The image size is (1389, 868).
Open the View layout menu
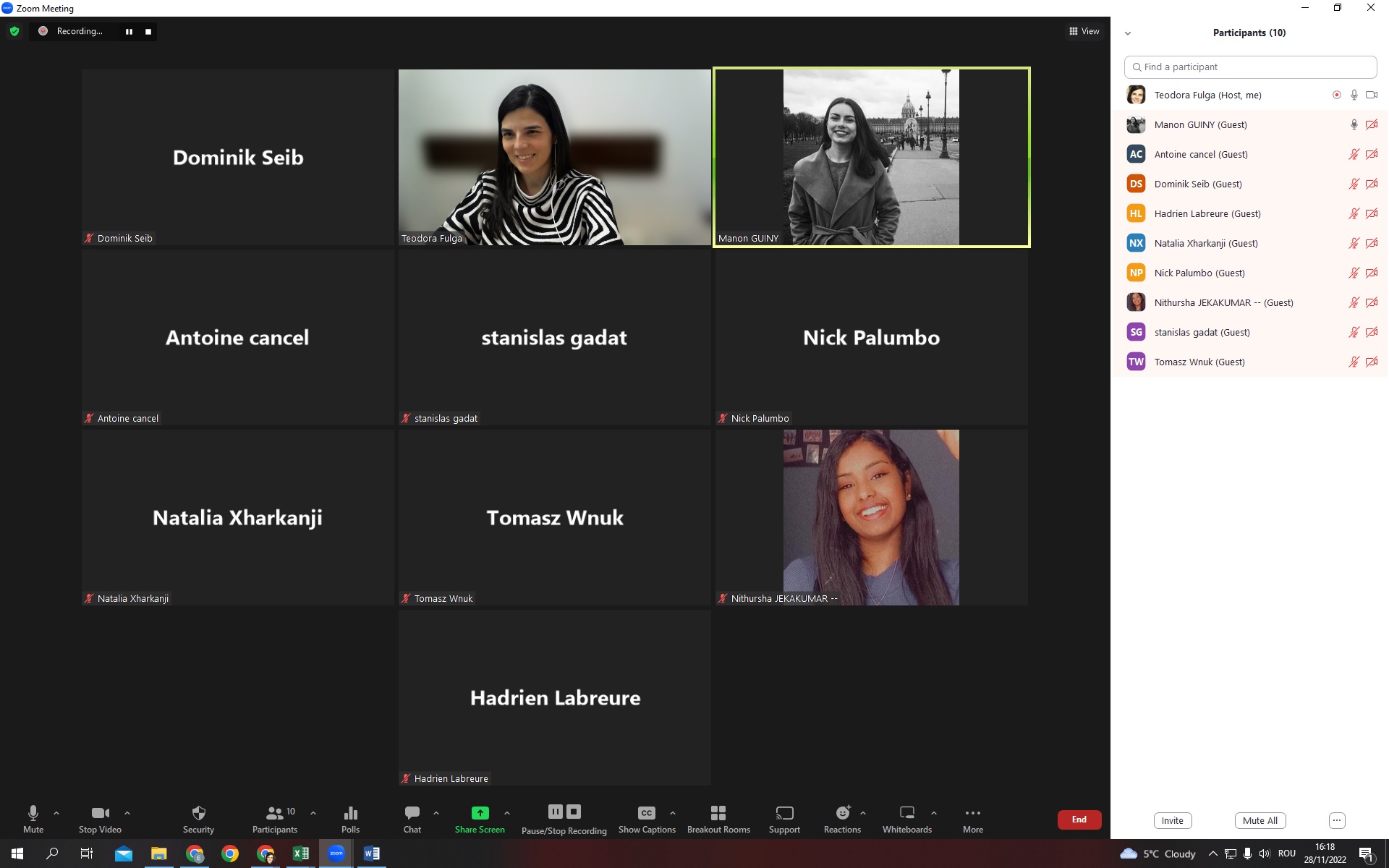pyautogui.click(x=1084, y=31)
